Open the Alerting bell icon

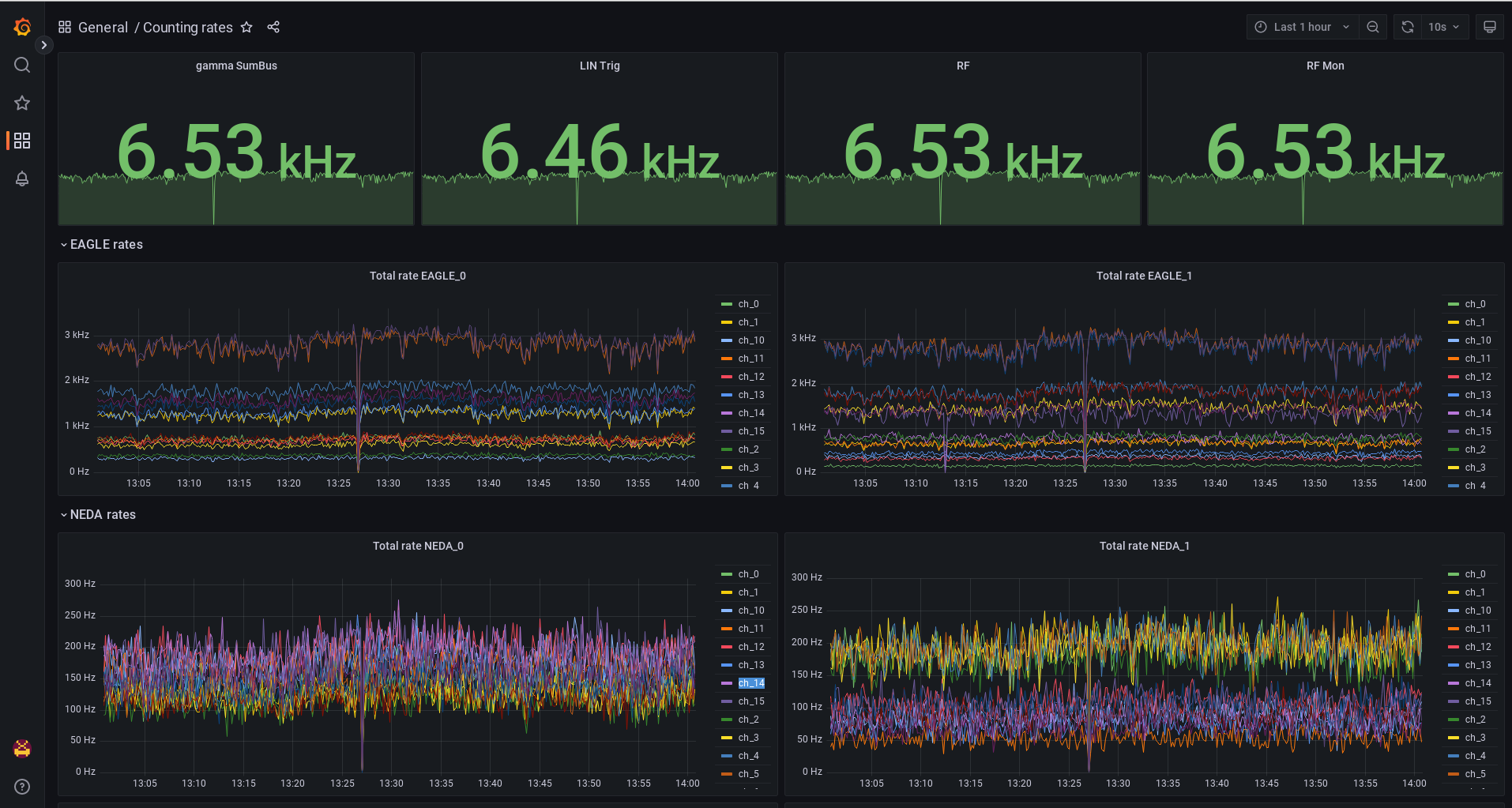(22, 179)
